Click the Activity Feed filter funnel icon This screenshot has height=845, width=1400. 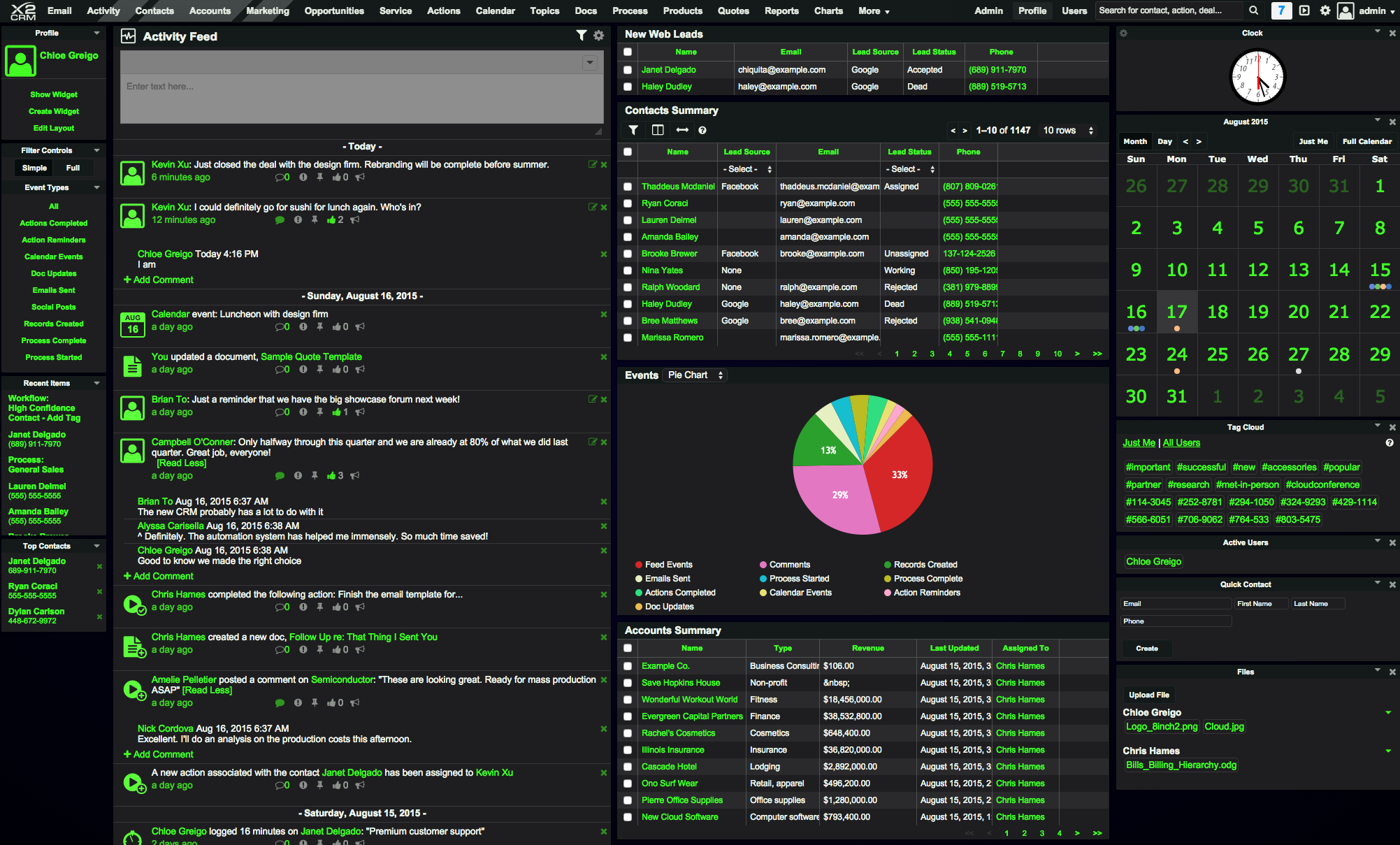coord(581,36)
